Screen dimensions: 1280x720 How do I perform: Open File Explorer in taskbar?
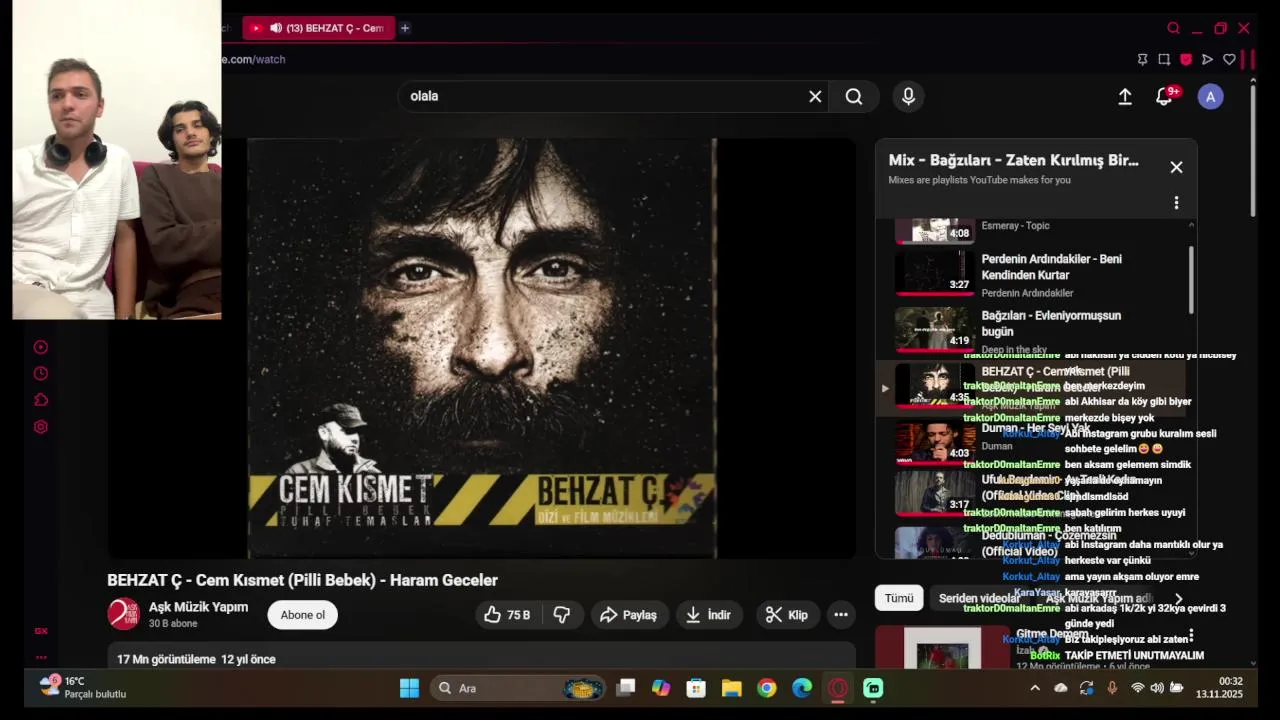731,688
